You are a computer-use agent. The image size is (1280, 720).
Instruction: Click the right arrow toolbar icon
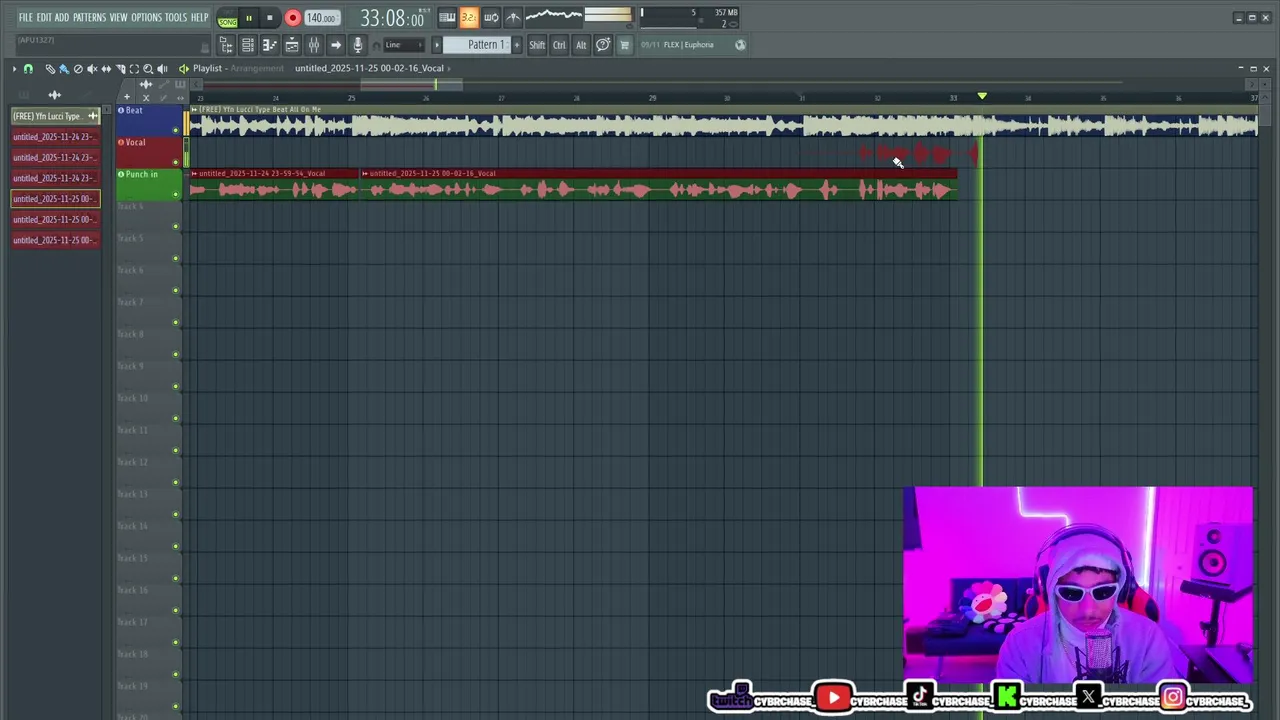point(336,45)
